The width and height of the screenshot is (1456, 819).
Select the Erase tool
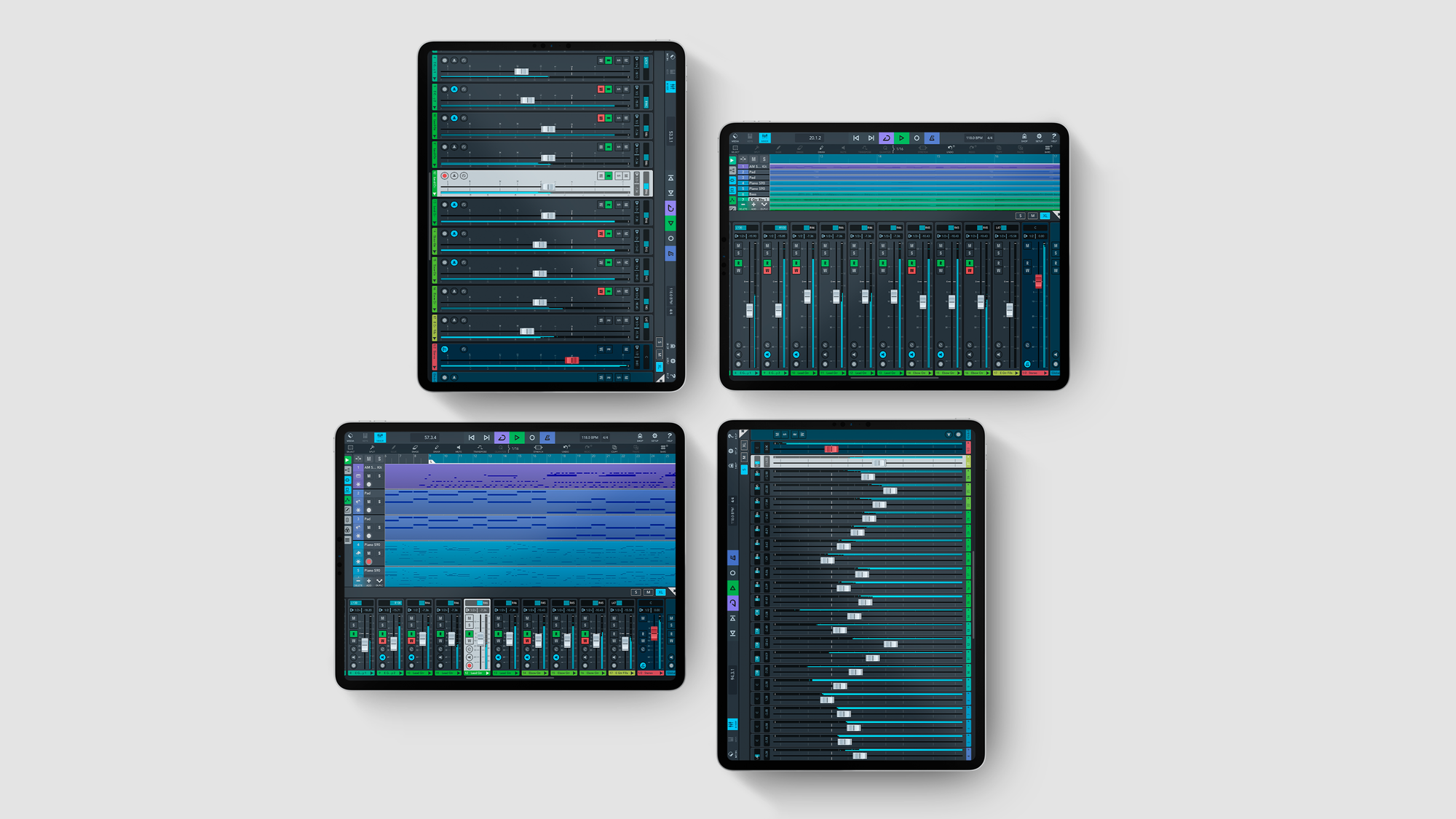[415, 449]
